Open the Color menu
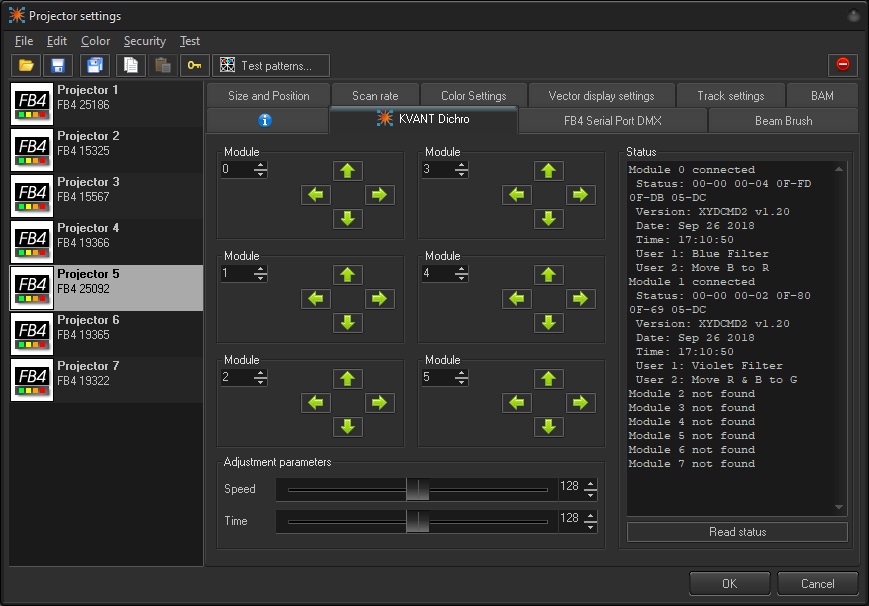The width and height of the screenshot is (869, 606). point(95,41)
